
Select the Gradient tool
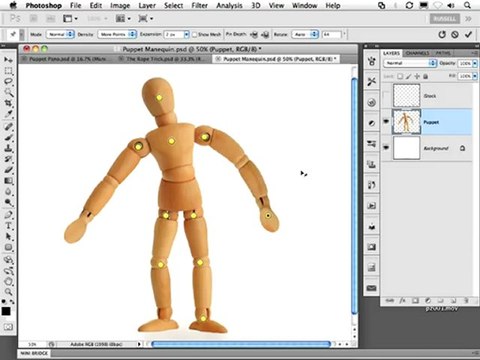[8, 181]
